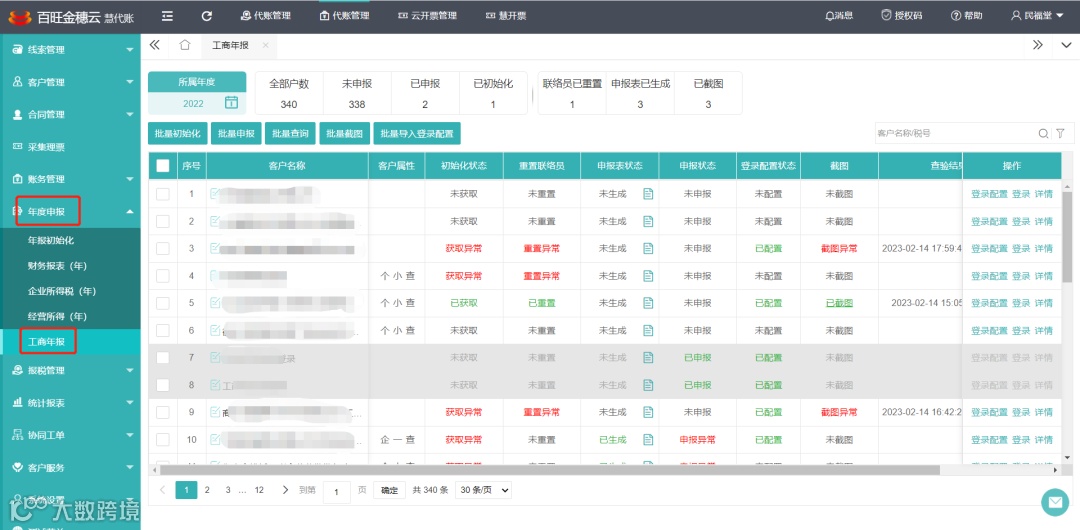Click the page number jump input field
1080x530 pixels.
pos(337,491)
